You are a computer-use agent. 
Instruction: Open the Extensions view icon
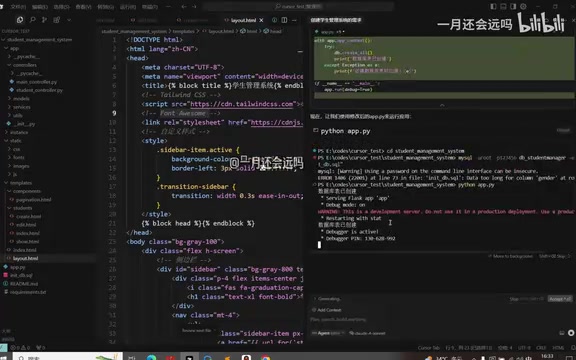56,20
